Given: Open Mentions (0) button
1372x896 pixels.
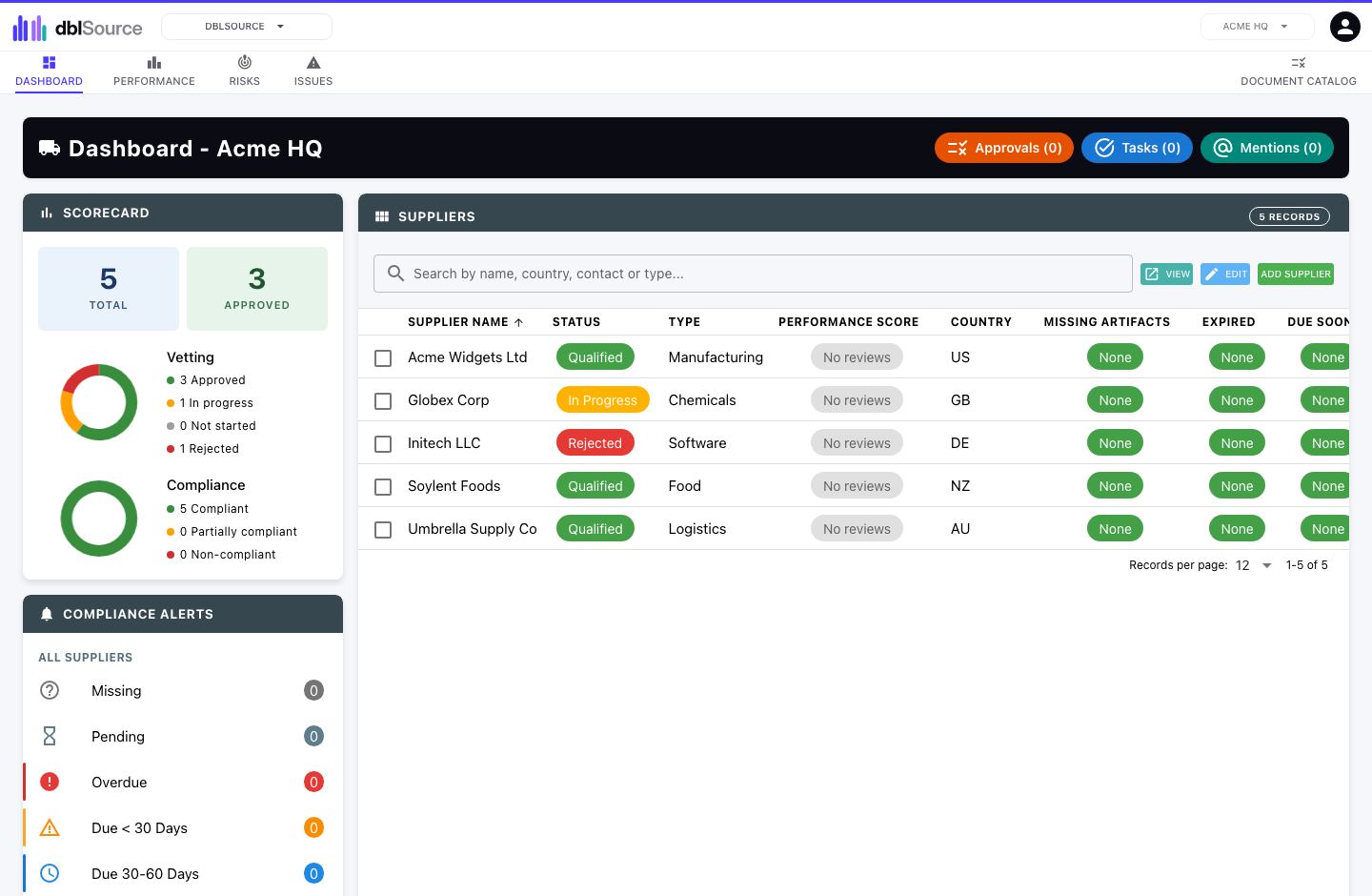Looking at the screenshot, I should tap(1267, 148).
